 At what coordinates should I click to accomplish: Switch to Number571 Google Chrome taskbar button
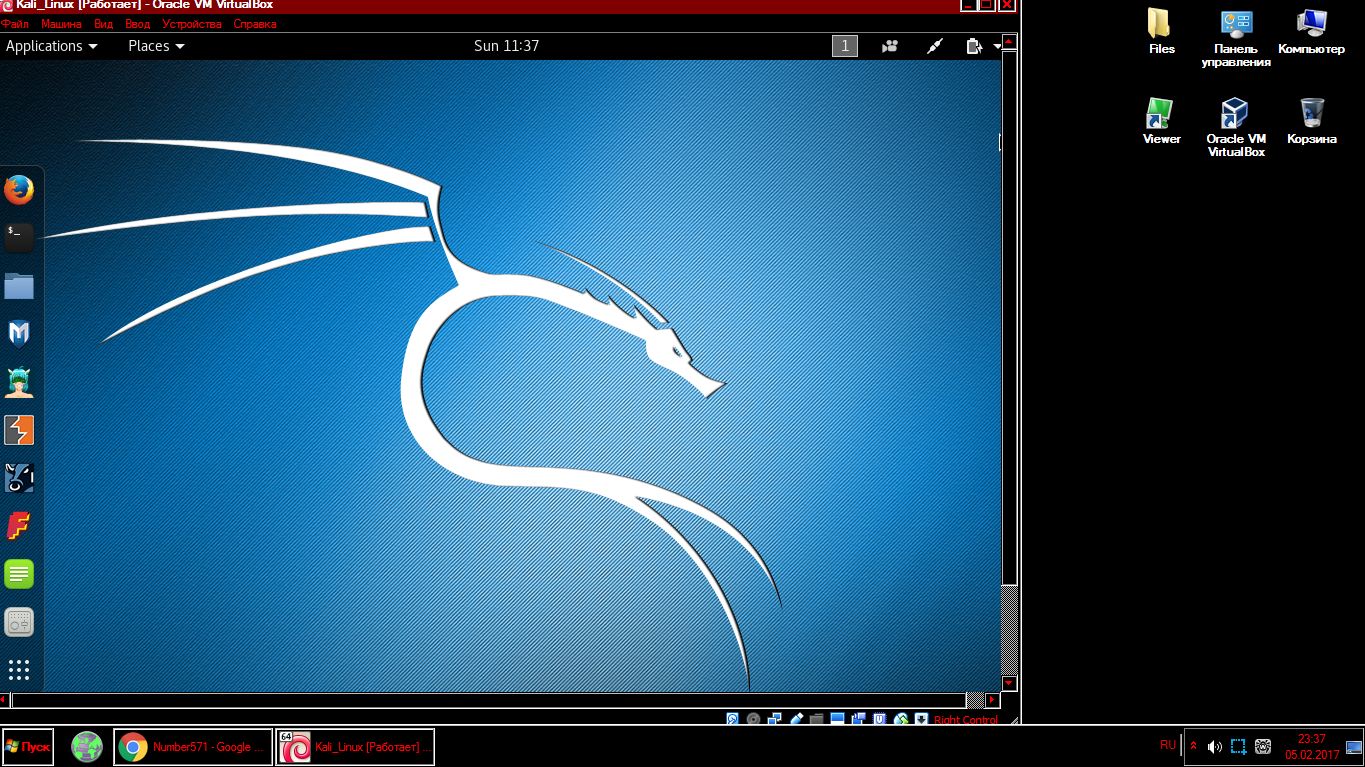[x=193, y=747]
